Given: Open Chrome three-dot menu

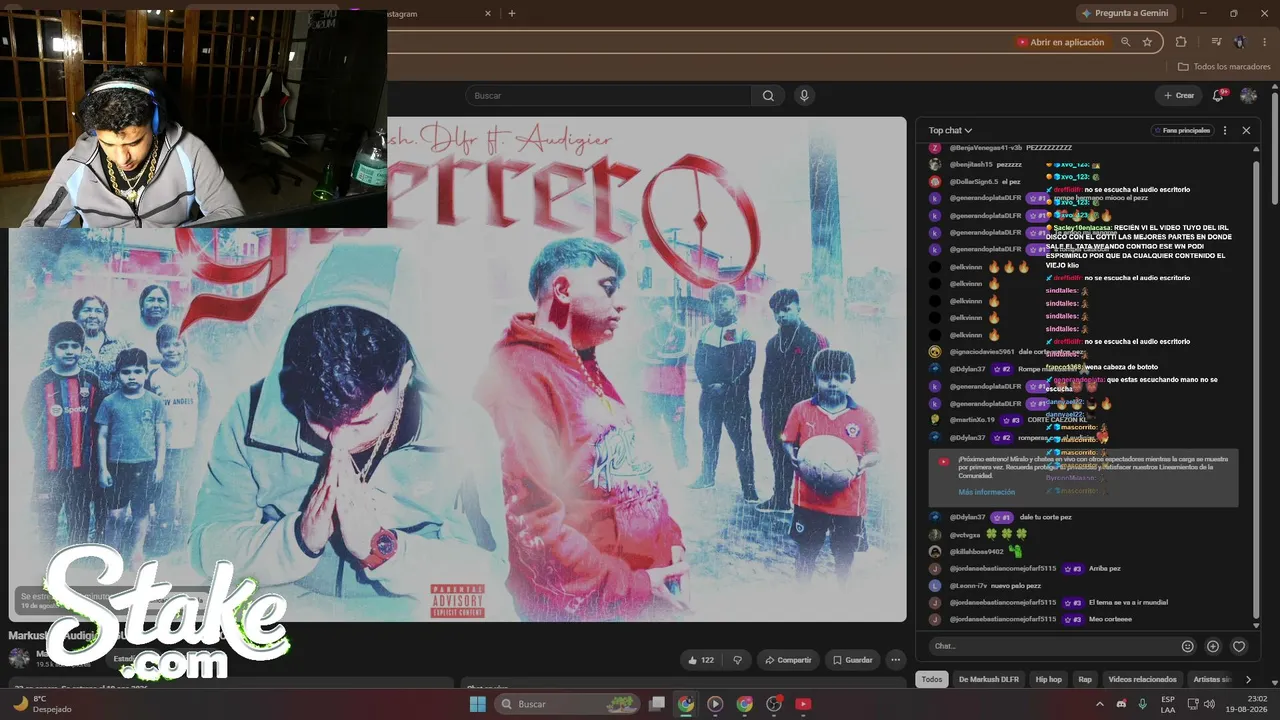Looking at the screenshot, I should (x=1266, y=42).
